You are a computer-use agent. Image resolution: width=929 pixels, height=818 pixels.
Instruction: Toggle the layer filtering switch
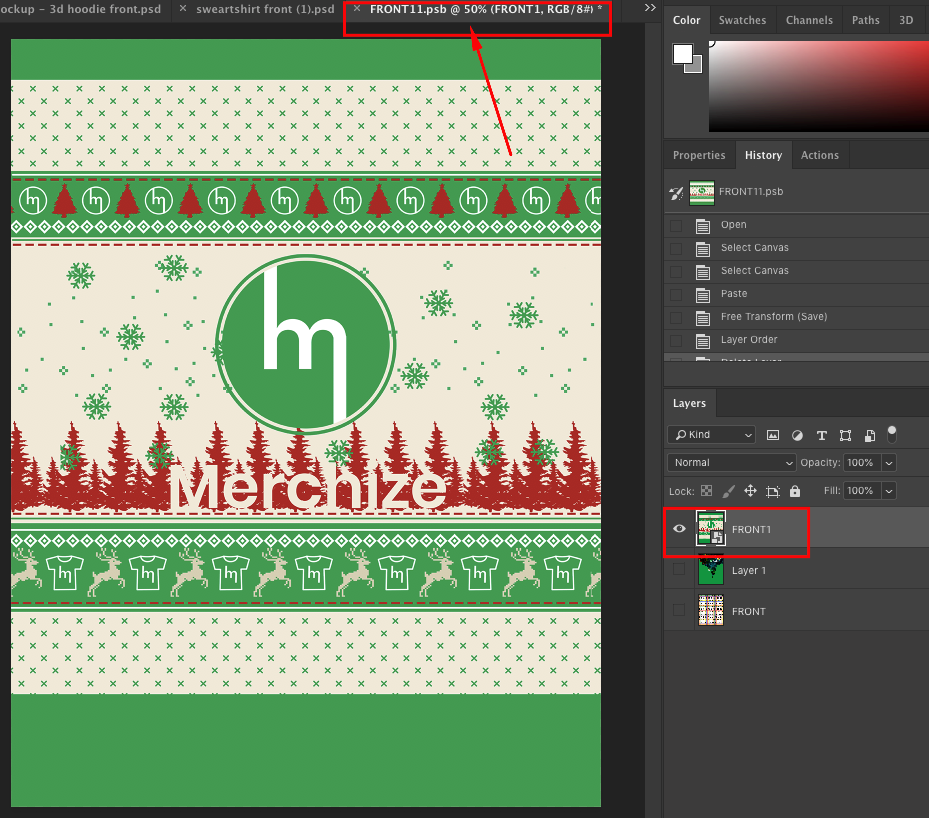(892, 434)
